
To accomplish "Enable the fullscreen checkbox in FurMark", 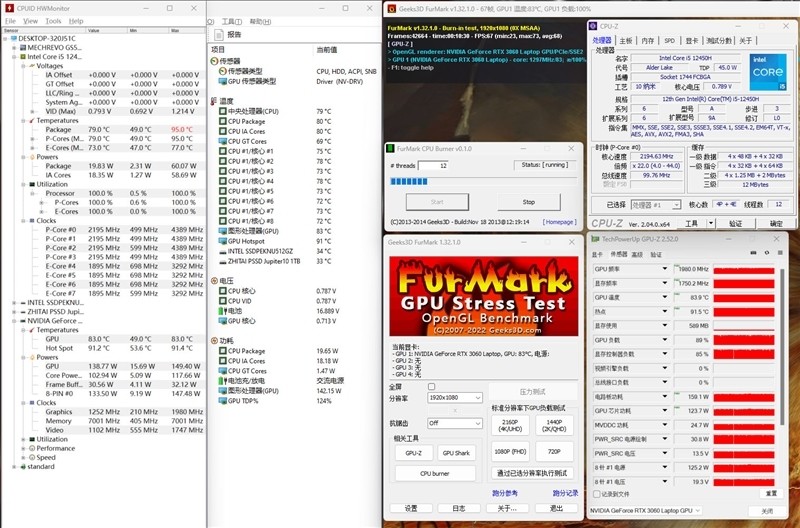I will point(432,386).
